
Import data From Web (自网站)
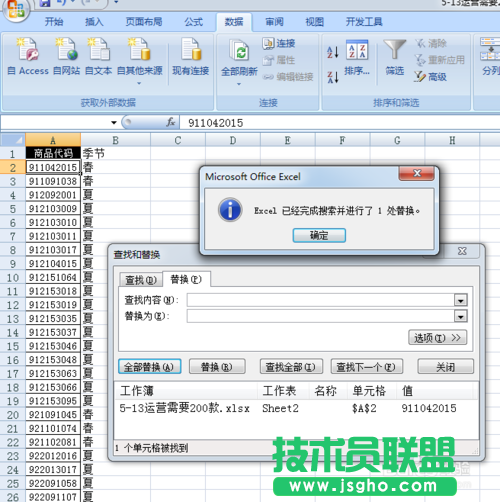point(66,56)
